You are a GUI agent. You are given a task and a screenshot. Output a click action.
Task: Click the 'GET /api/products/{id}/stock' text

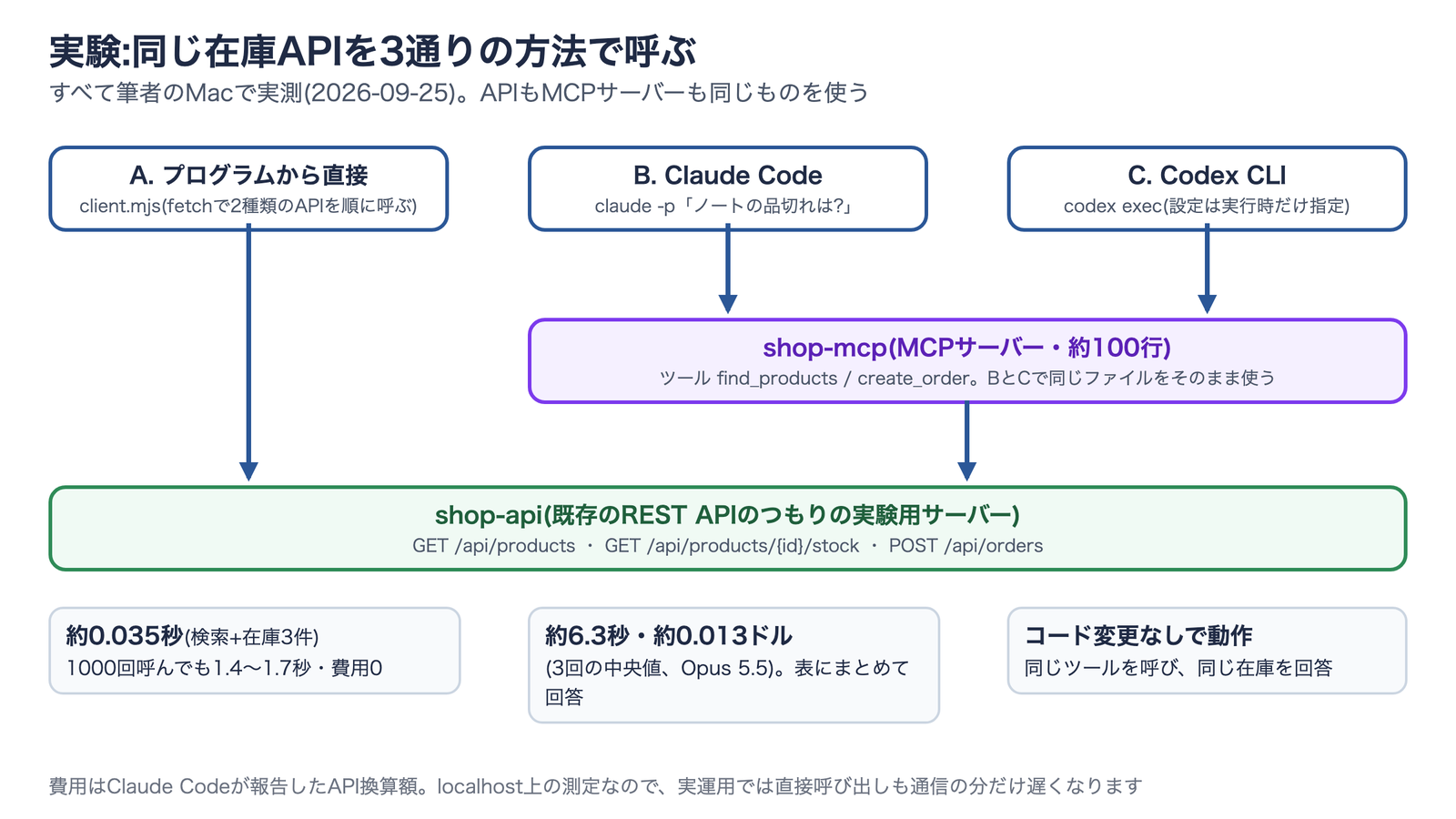[732, 546]
